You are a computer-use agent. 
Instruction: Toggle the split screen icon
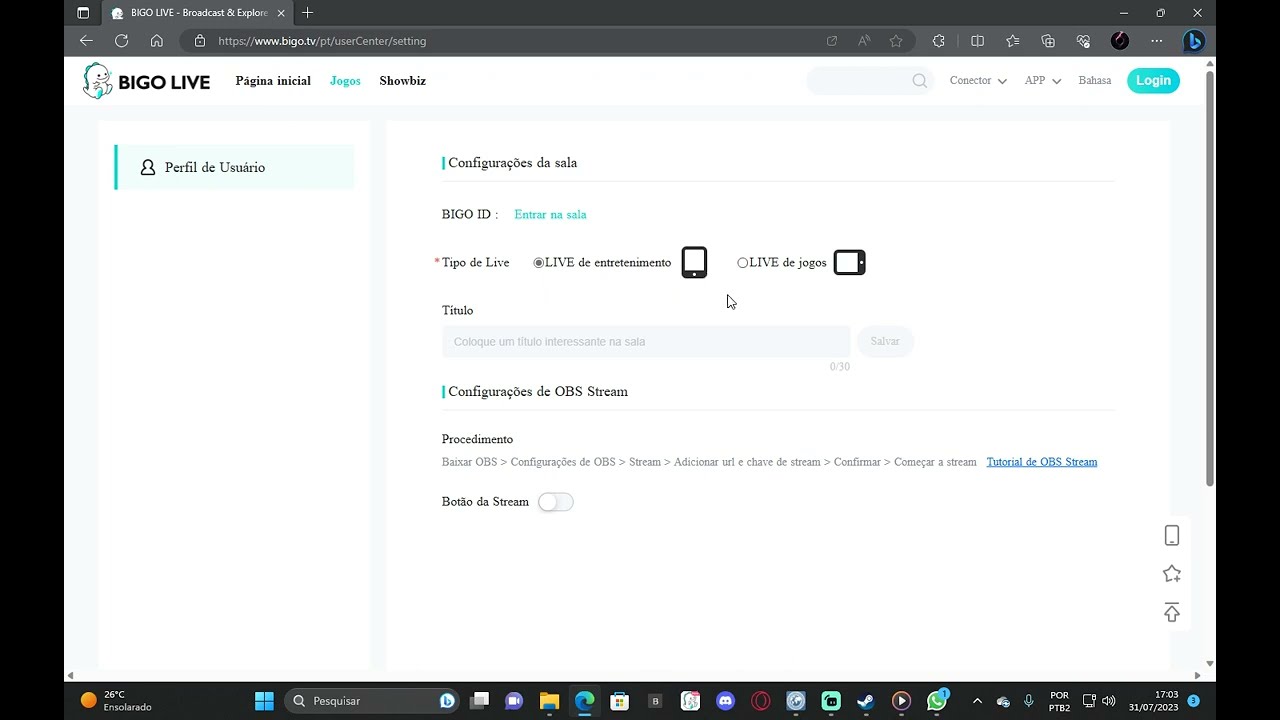(977, 41)
